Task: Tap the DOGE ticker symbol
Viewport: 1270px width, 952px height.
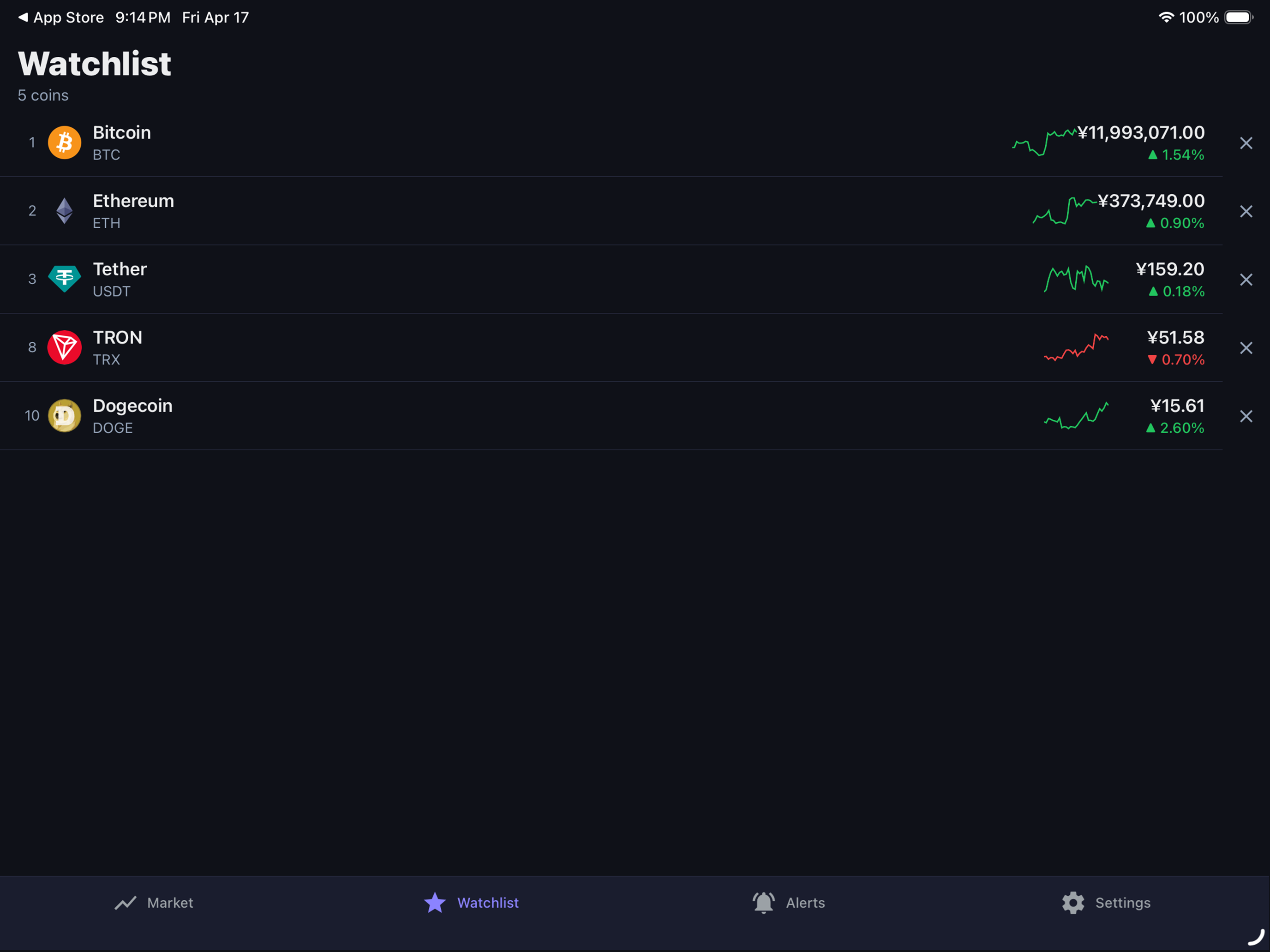Action: tap(113, 428)
